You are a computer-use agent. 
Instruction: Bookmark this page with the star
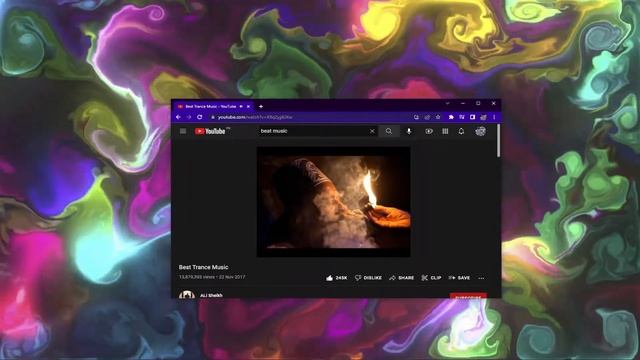tap(438, 117)
